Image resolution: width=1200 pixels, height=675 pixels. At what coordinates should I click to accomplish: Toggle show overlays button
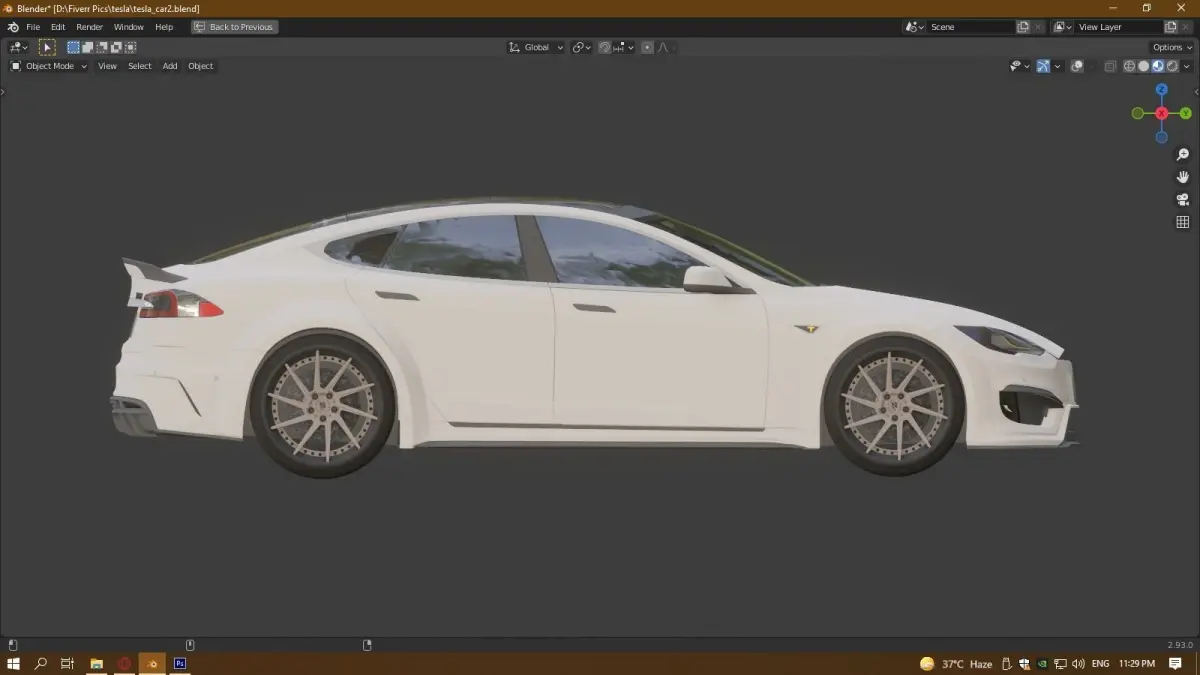1077,66
